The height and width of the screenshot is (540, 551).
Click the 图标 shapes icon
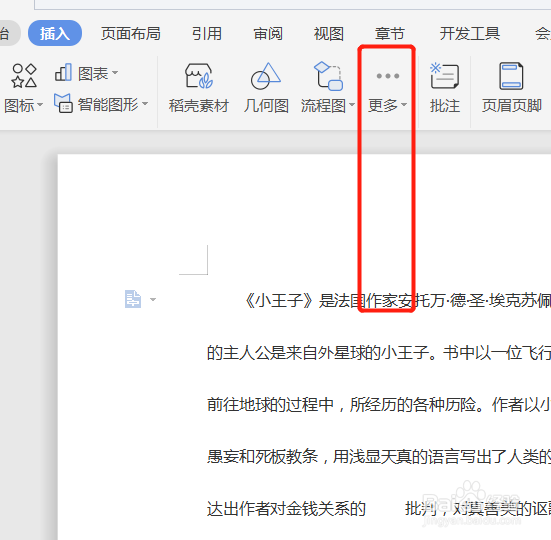[x=24, y=75]
